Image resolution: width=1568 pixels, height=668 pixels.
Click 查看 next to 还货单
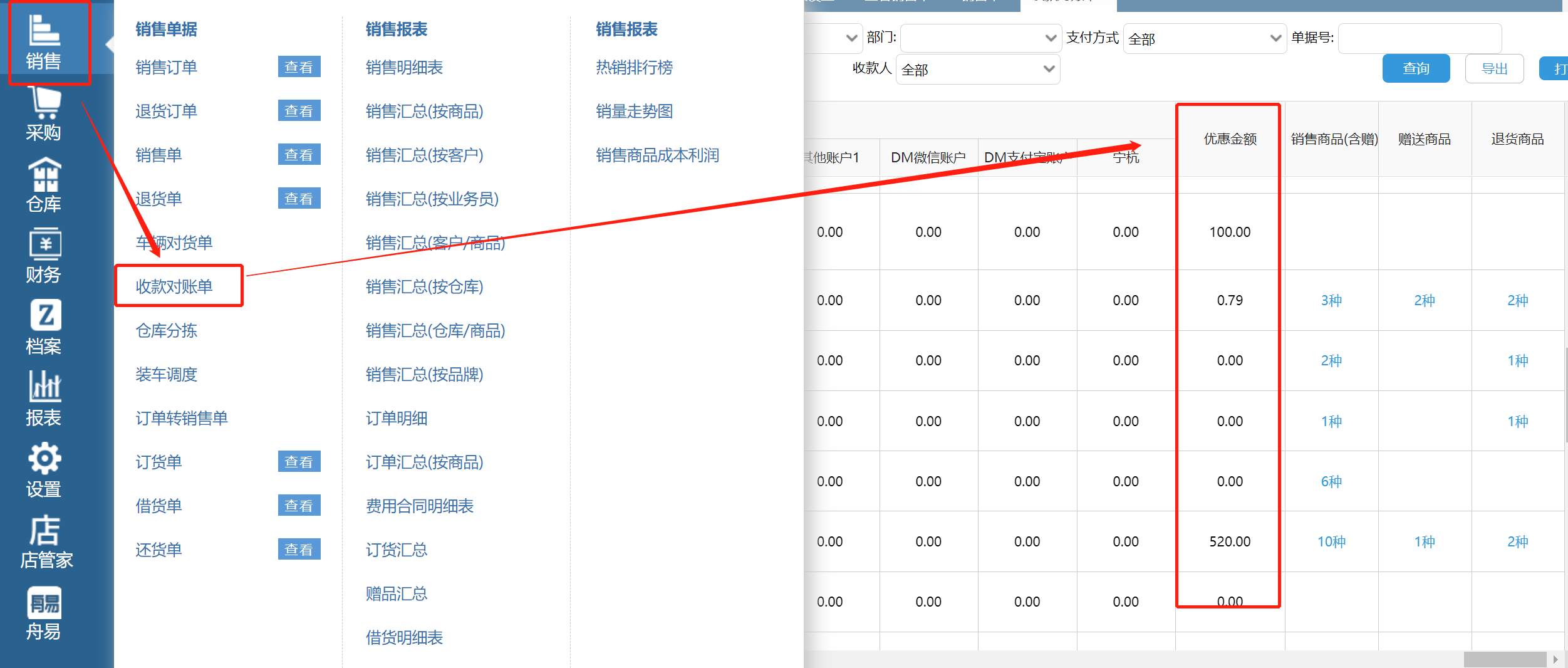pos(299,550)
